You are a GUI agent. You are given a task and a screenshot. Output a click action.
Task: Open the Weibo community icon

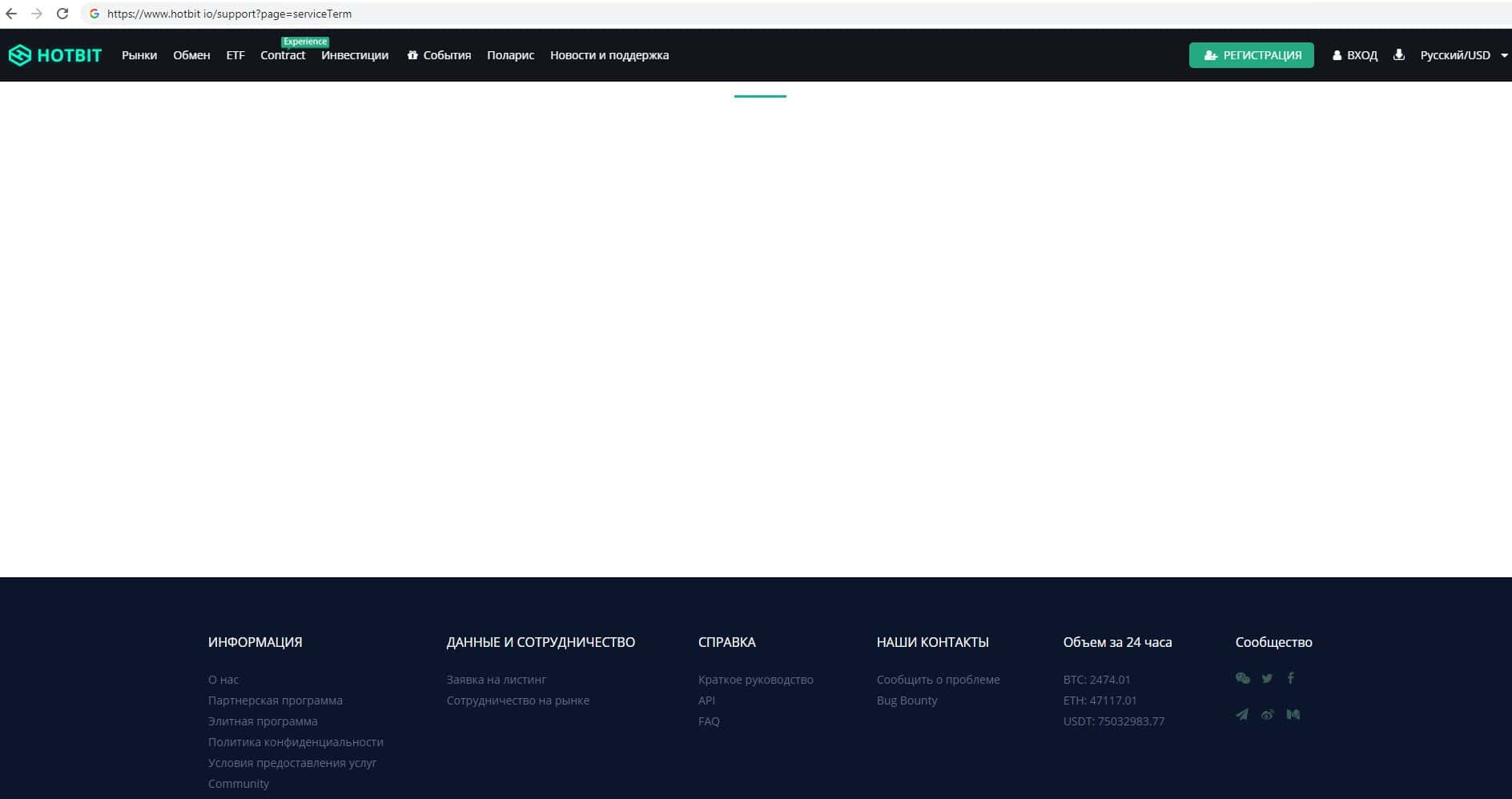[1267, 714]
